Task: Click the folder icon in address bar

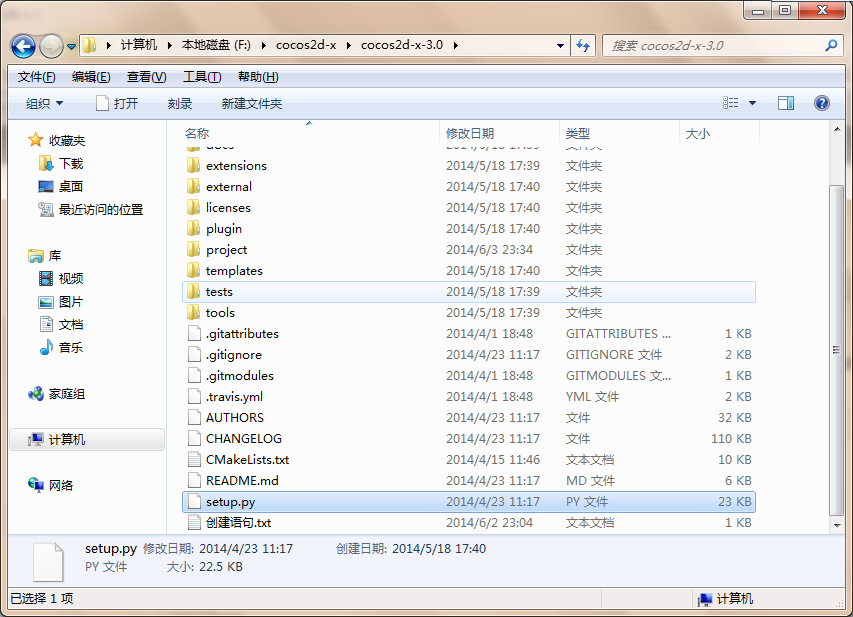Action: pyautogui.click(x=90, y=45)
